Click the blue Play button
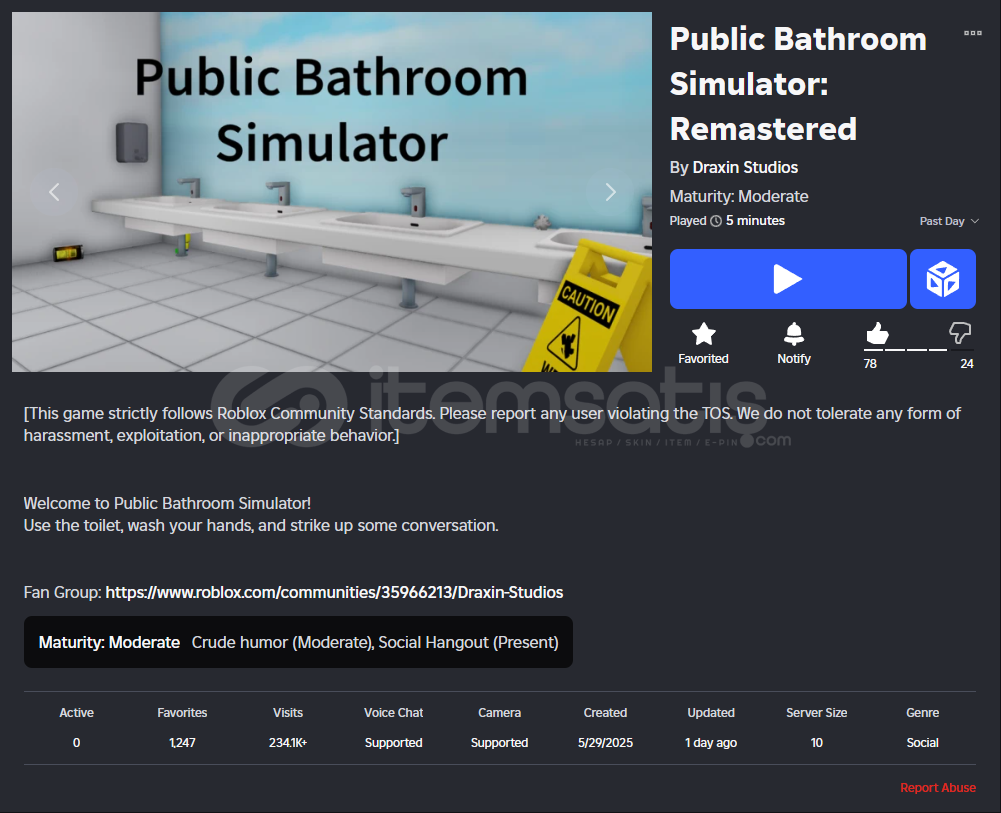The height and width of the screenshot is (813, 1001). [x=788, y=279]
